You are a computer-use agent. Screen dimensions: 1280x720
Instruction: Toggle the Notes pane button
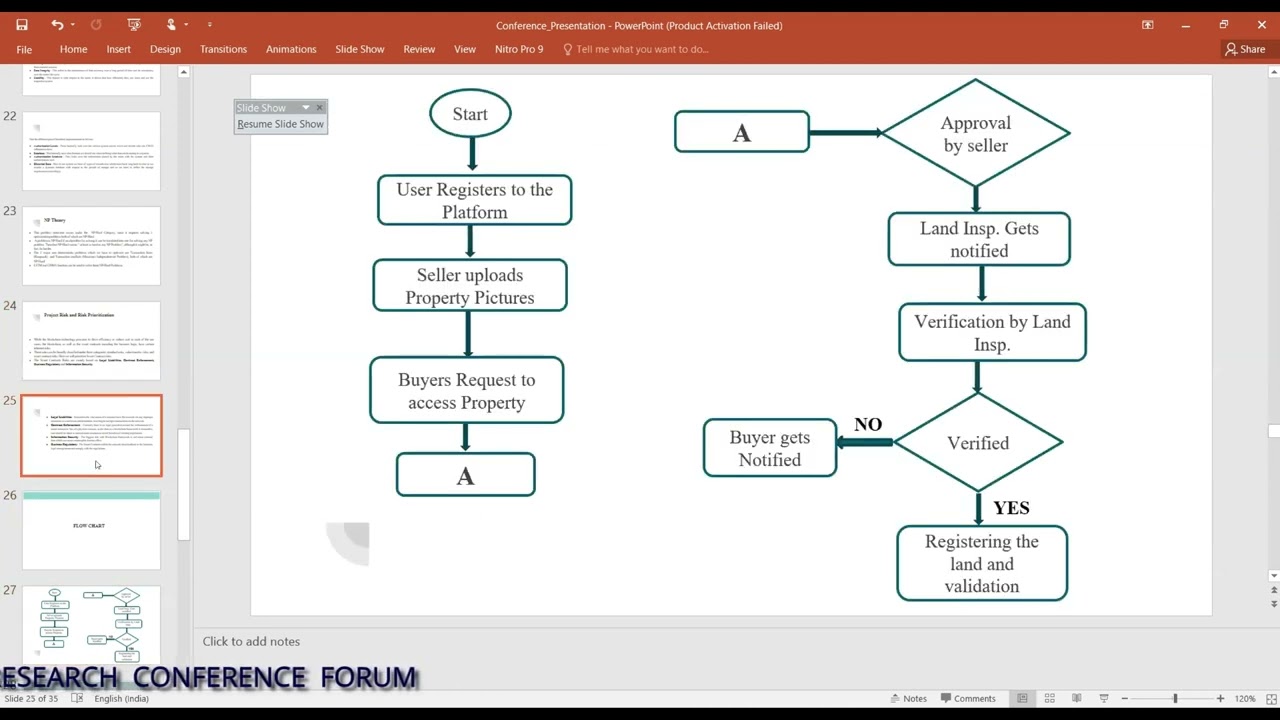pos(907,699)
